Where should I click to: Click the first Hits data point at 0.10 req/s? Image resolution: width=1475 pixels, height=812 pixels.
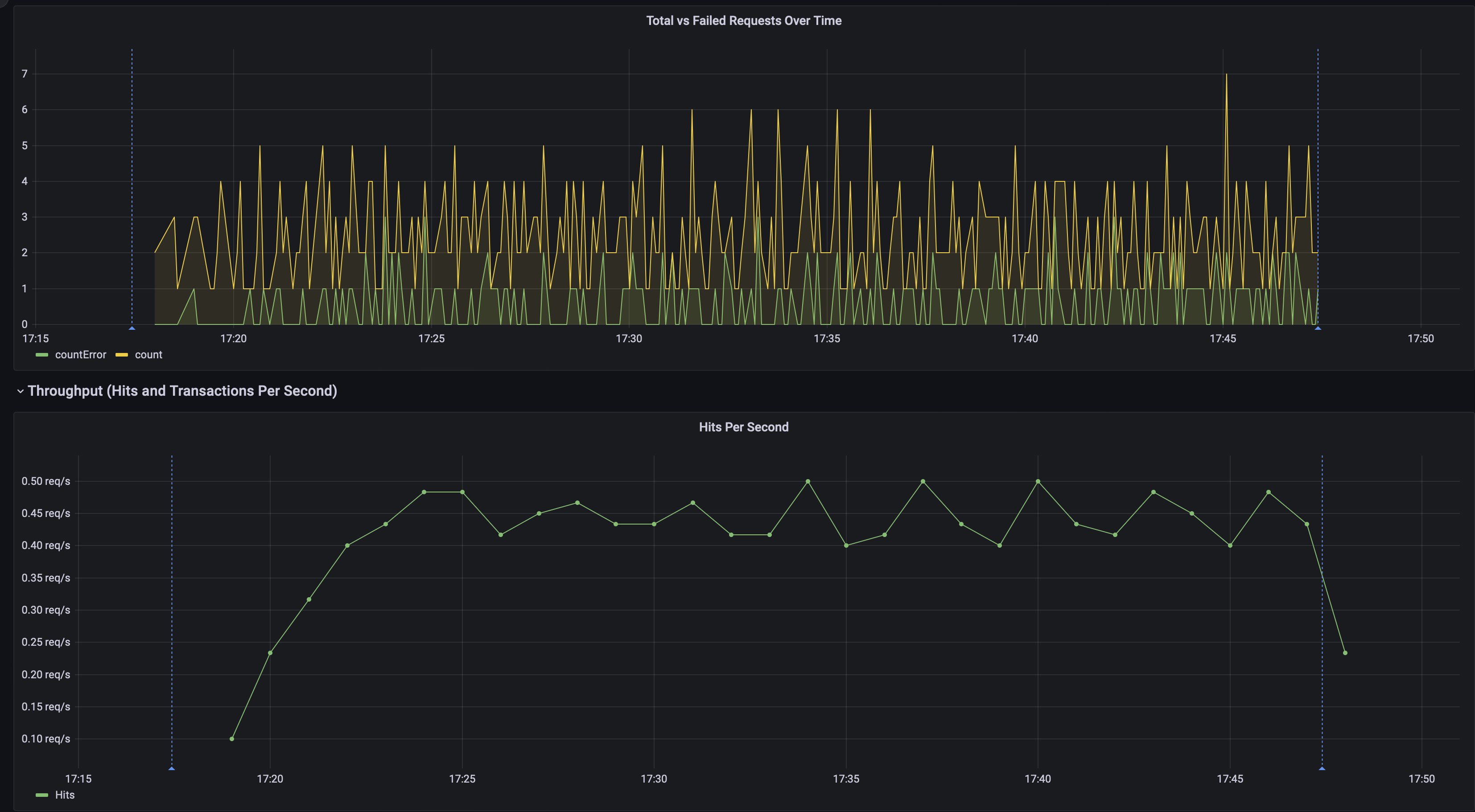(231, 739)
